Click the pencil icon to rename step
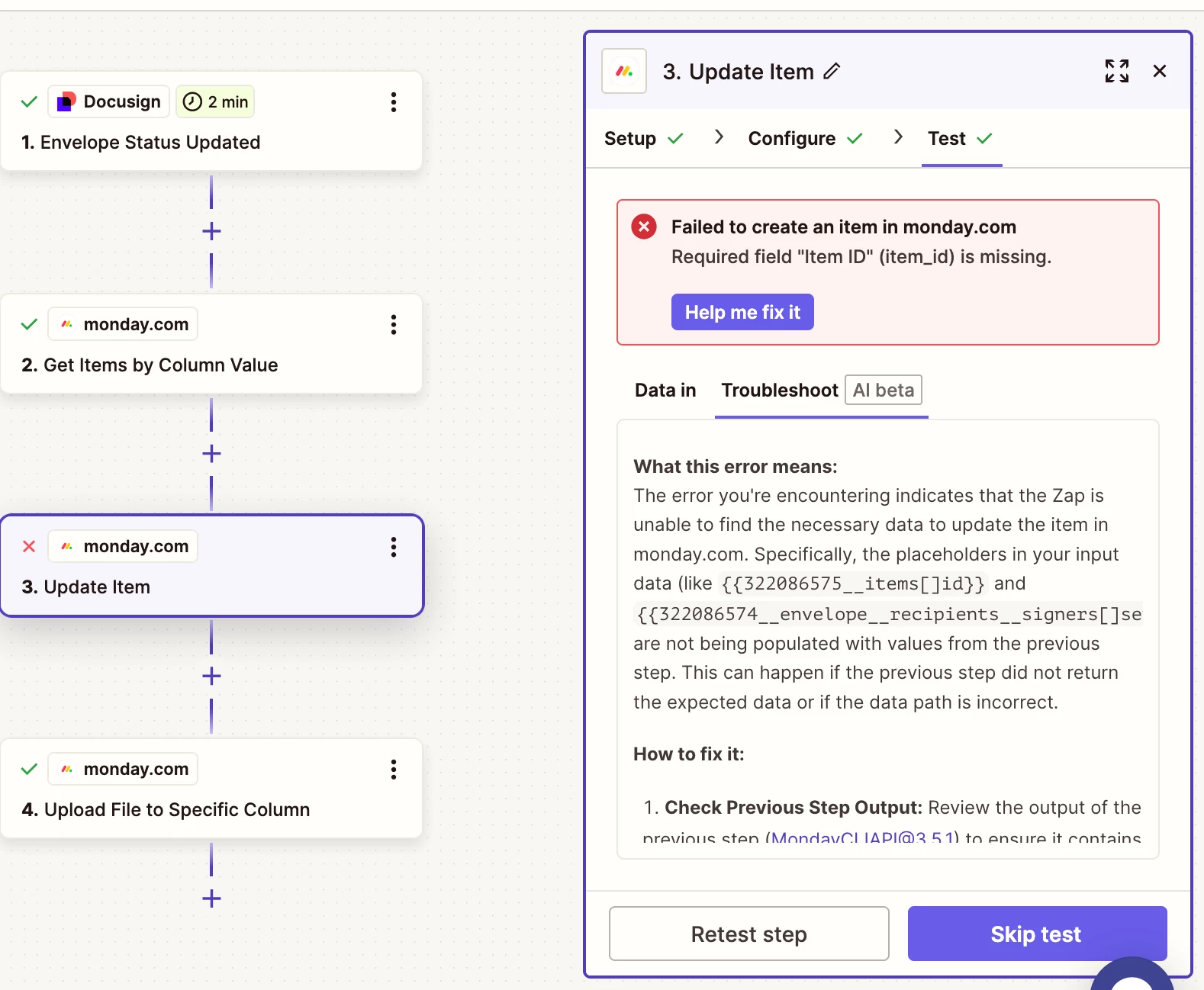The height and width of the screenshot is (990, 1204). pyautogui.click(x=832, y=72)
